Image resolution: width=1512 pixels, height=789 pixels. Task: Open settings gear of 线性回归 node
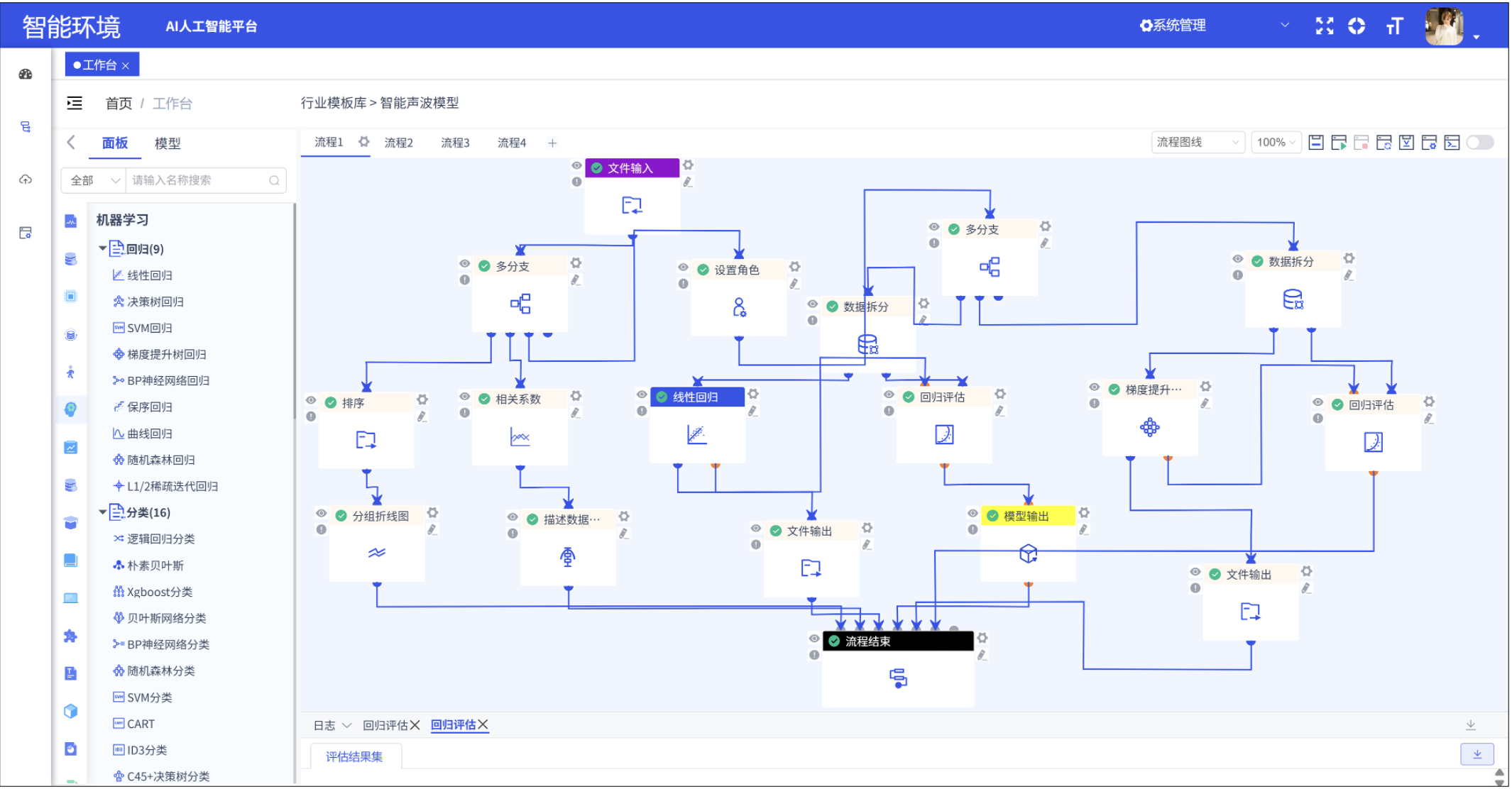(753, 394)
